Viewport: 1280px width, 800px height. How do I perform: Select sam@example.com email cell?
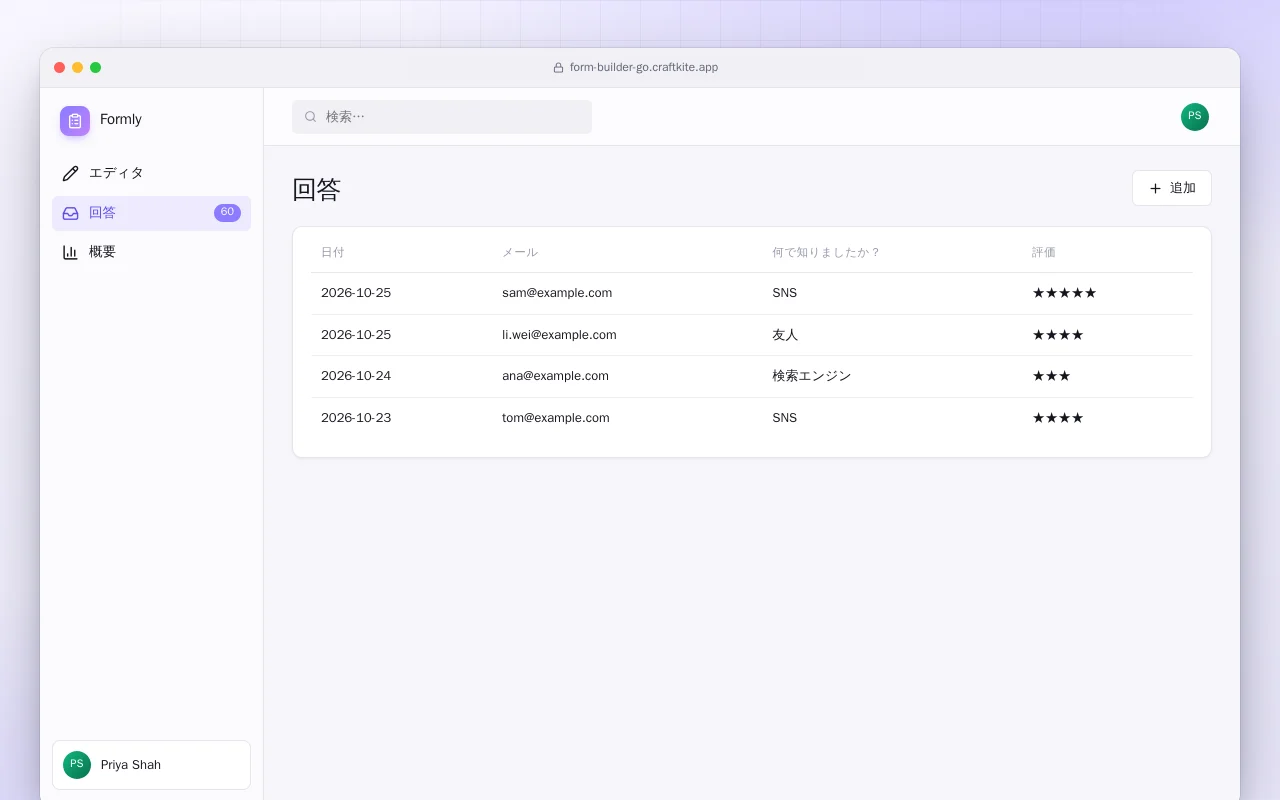[557, 293]
